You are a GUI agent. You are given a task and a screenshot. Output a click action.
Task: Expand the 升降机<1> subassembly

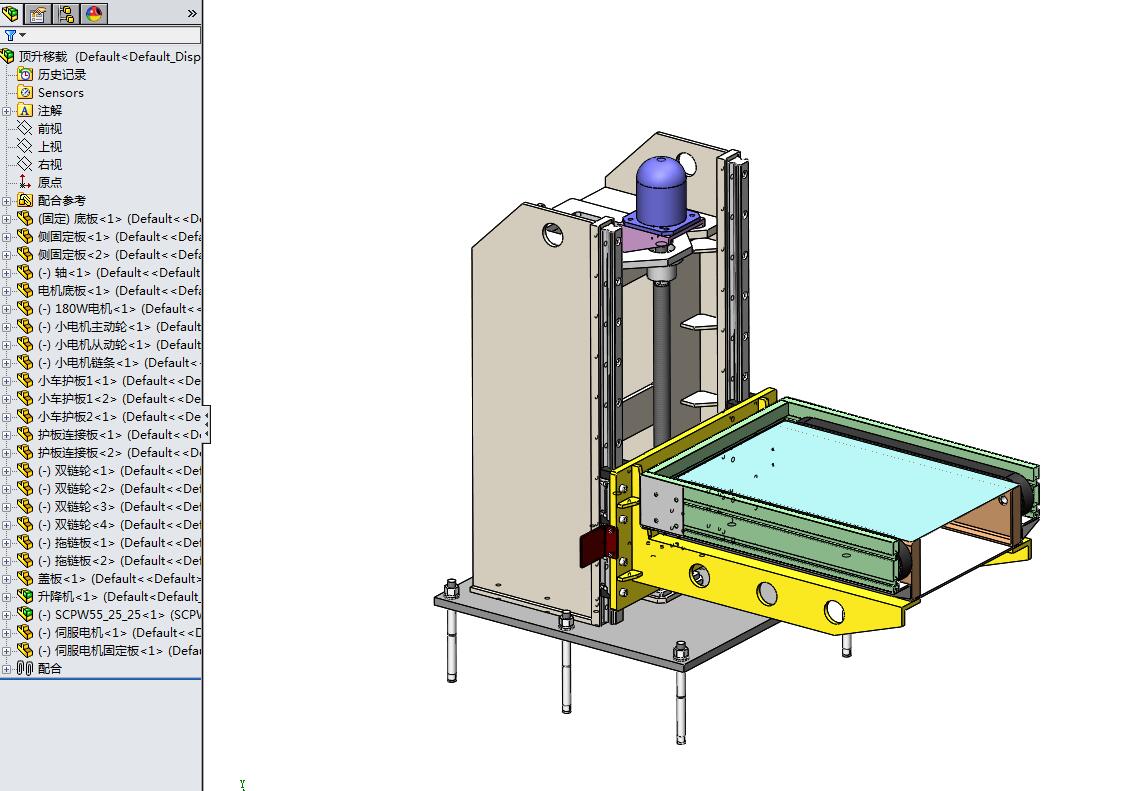click(x=6, y=596)
